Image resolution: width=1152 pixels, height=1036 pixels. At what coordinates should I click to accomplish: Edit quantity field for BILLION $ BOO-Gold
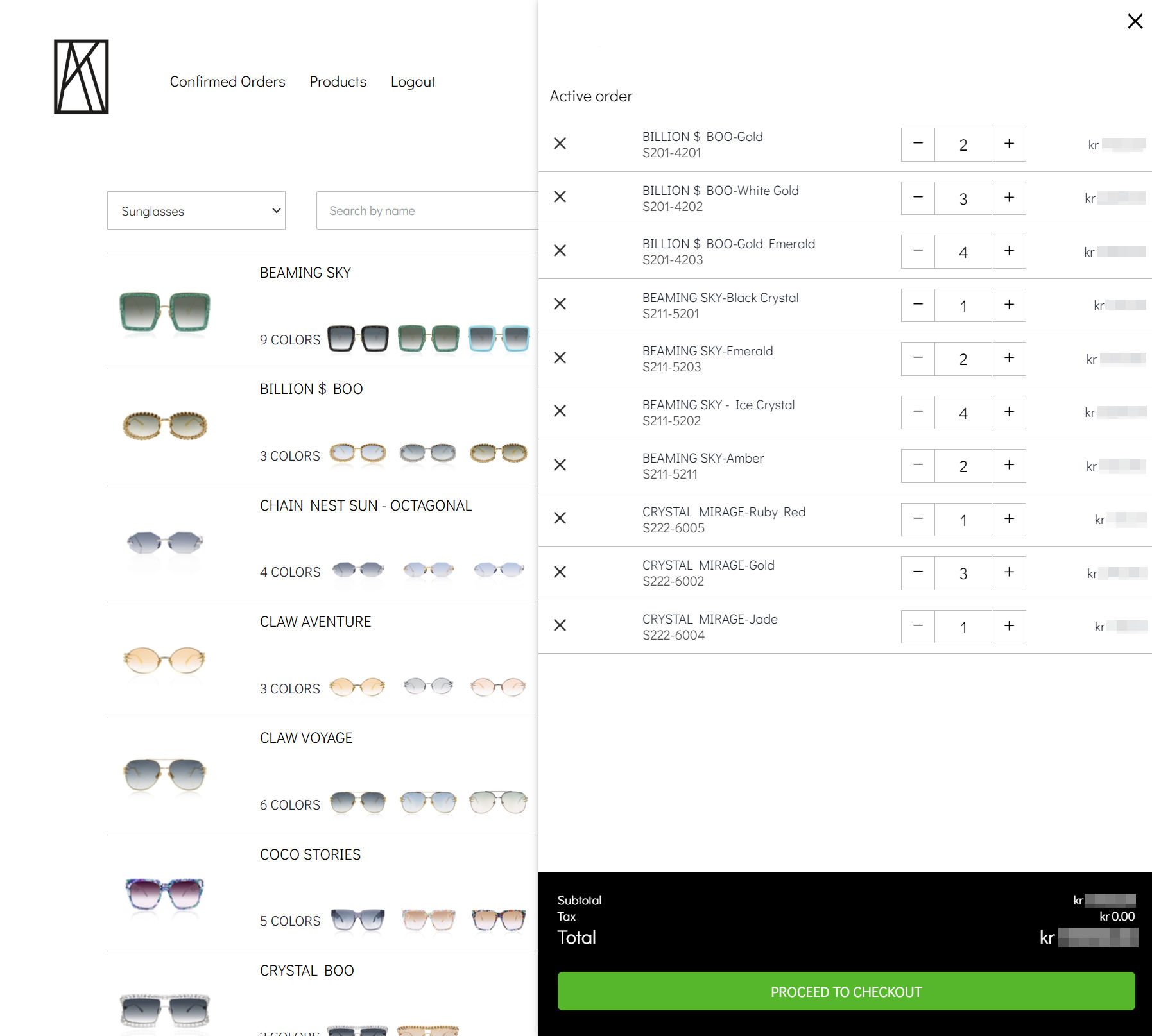click(x=963, y=144)
